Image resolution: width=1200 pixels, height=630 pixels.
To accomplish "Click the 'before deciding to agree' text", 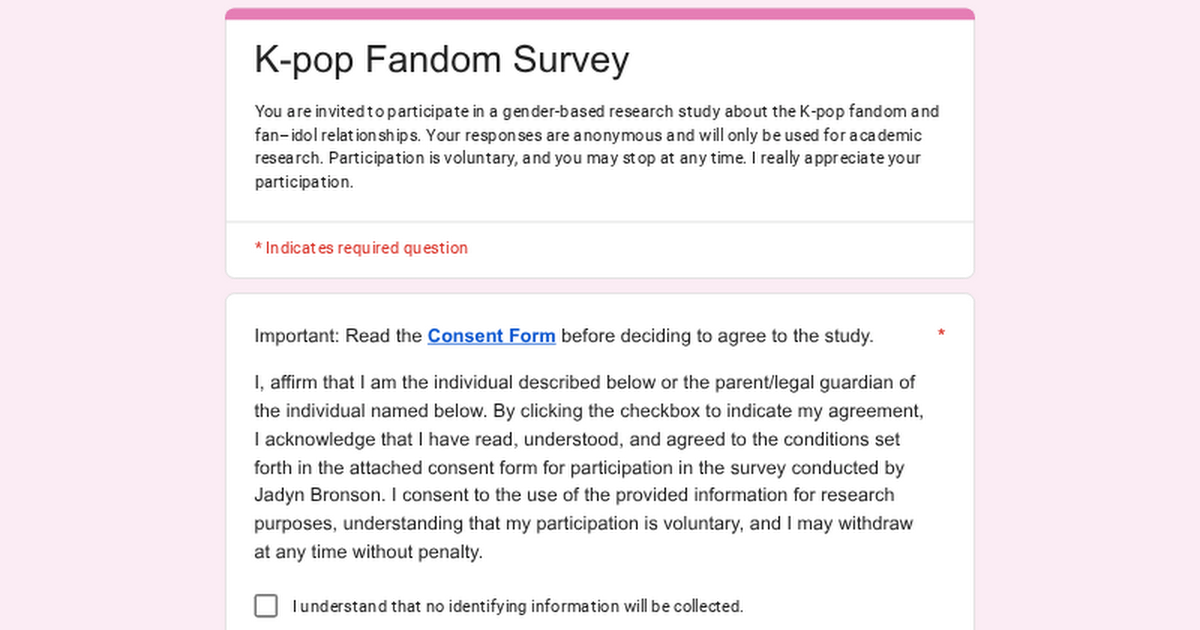I will (x=716, y=336).
